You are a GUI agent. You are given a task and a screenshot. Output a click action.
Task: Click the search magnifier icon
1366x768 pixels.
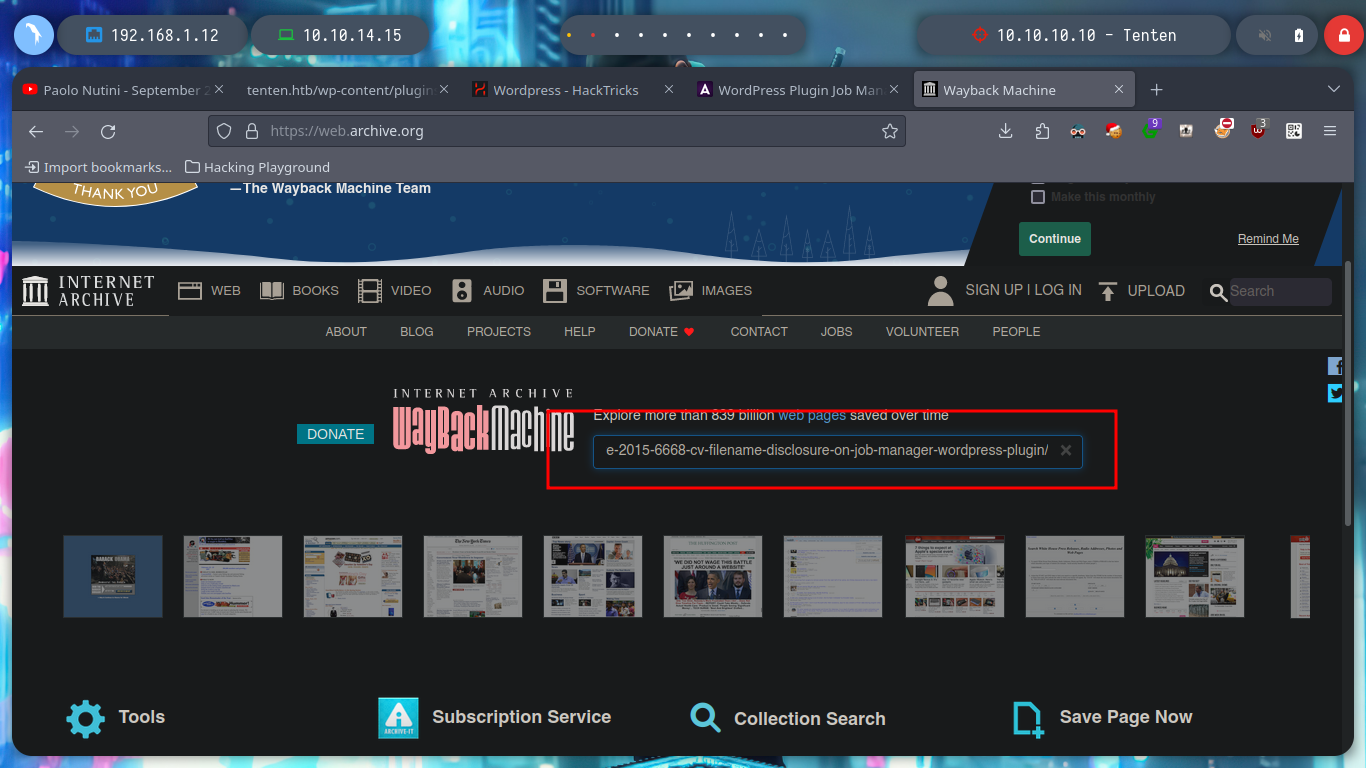point(1218,292)
